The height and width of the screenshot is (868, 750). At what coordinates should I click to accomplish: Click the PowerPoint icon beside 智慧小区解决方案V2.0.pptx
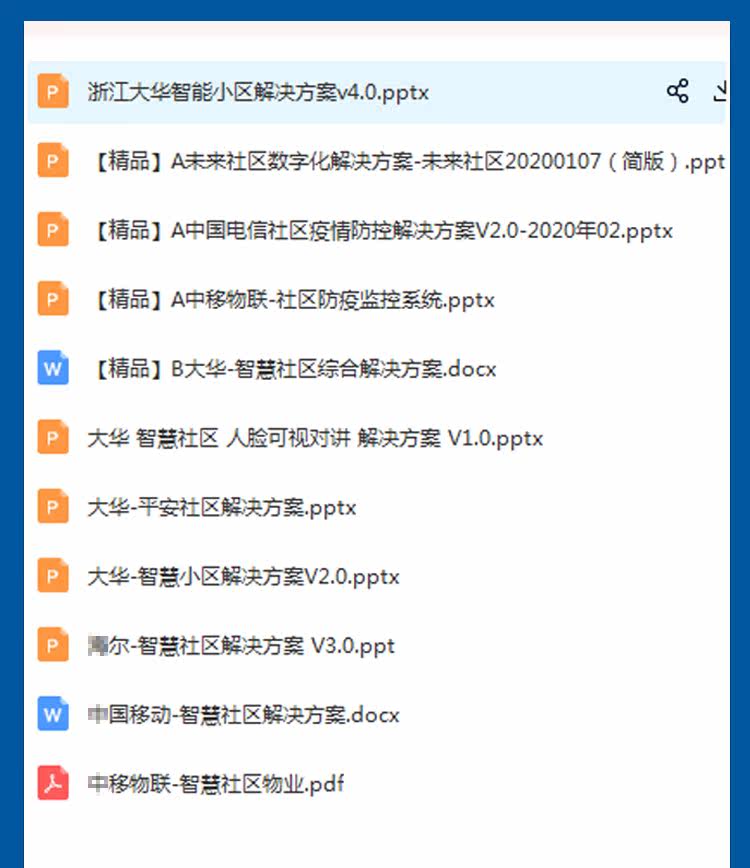click(x=53, y=575)
